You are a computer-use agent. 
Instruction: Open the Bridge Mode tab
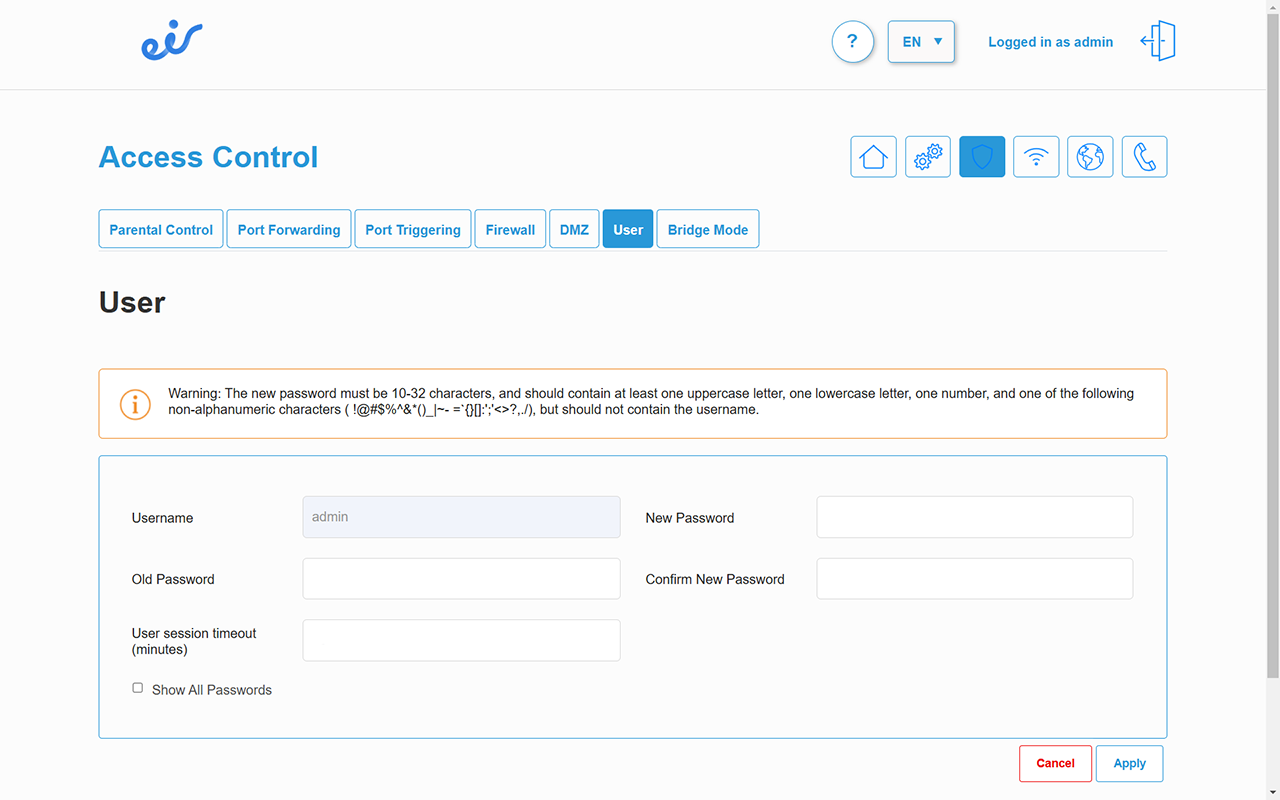707,229
